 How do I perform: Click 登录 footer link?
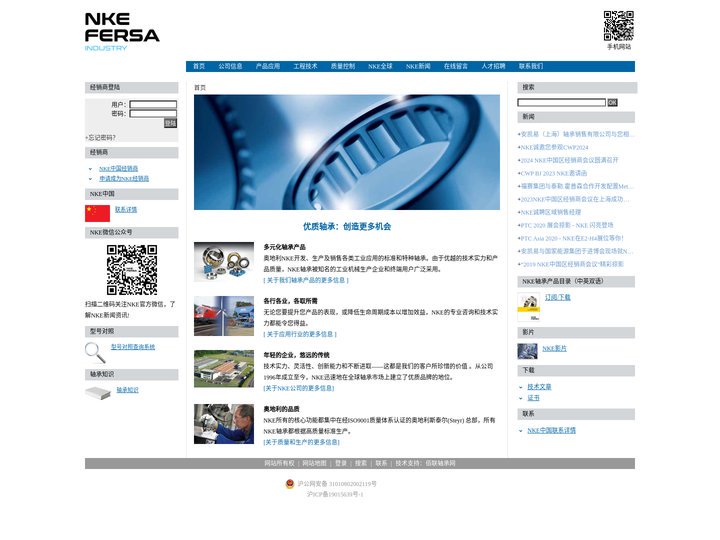pos(341,463)
